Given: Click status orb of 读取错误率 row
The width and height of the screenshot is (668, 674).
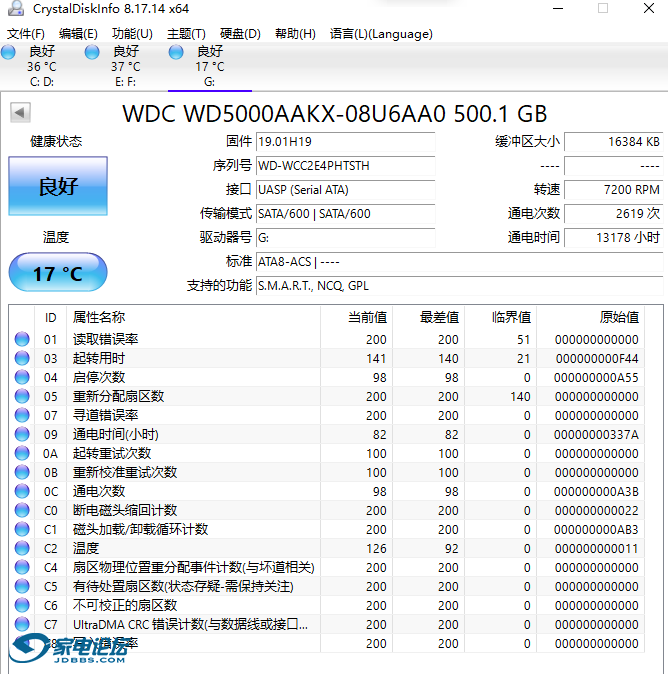Looking at the screenshot, I should [22, 339].
